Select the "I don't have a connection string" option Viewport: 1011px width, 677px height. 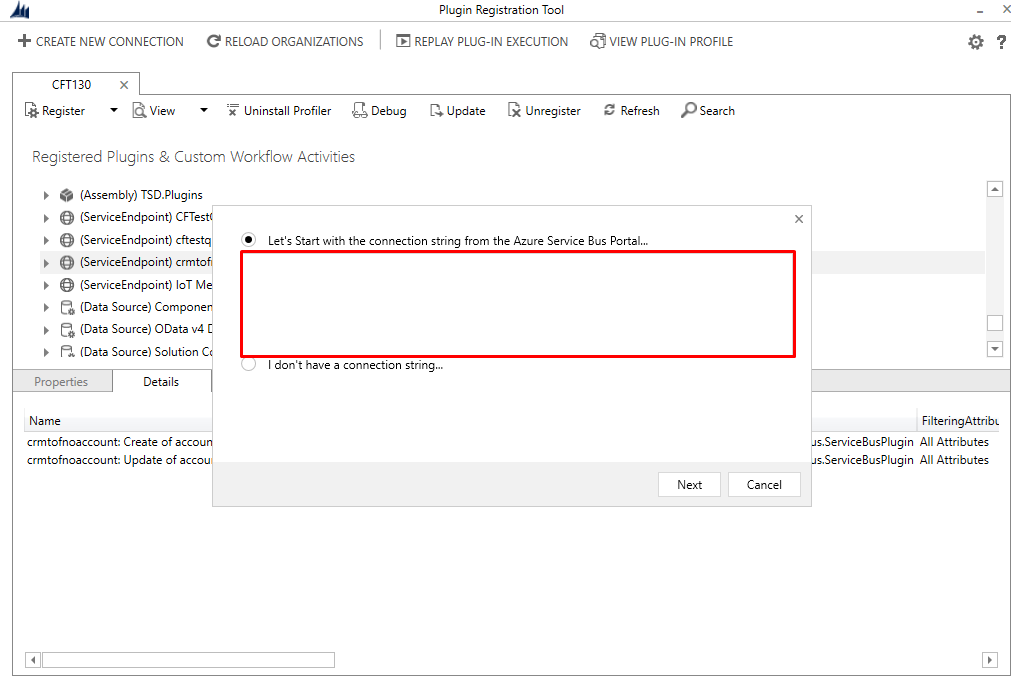pos(249,364)
